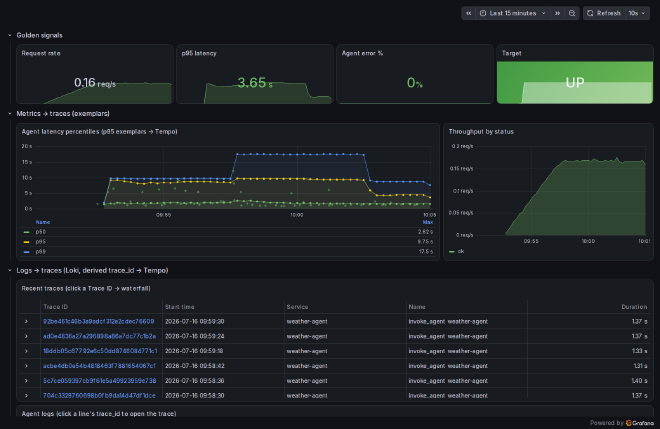The image size is (660, 429).
Task: Click the yellow p95 legend color swatch
Action: pyautogui.click(x=27, y=242)
